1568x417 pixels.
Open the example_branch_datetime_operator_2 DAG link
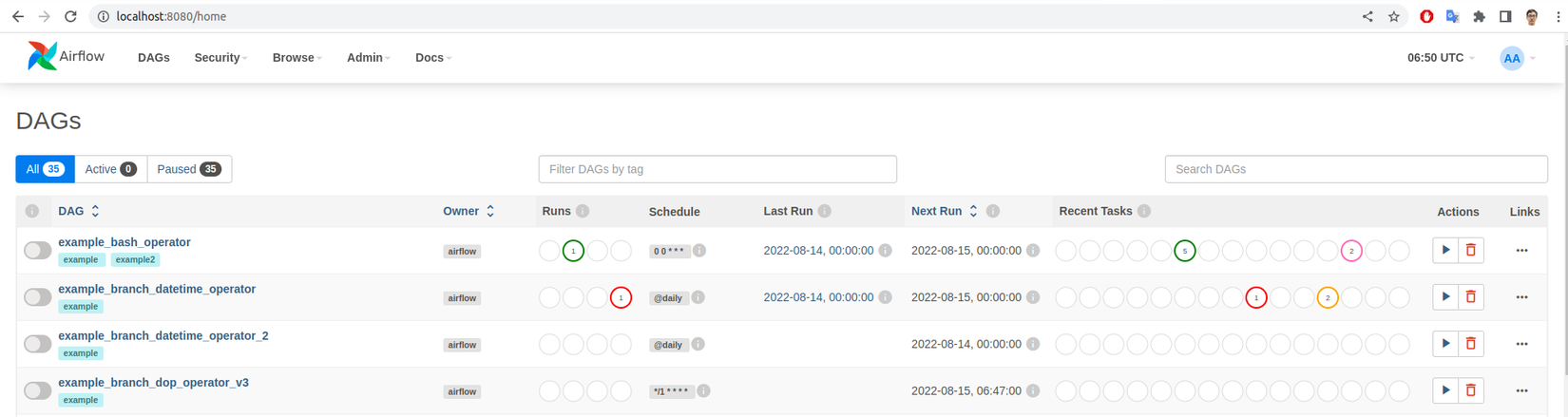[x=163, y=335]
